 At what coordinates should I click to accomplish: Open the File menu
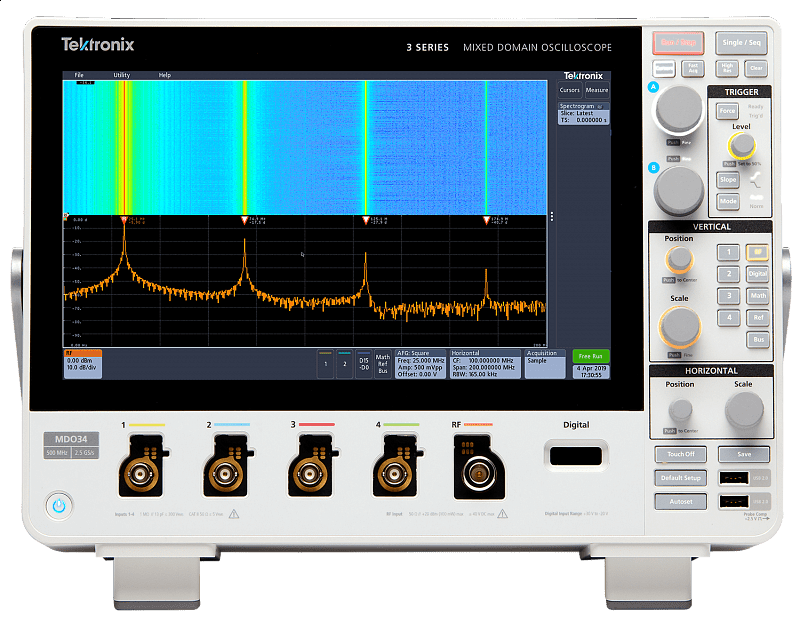pyautogui.click(x=79, y=75)
